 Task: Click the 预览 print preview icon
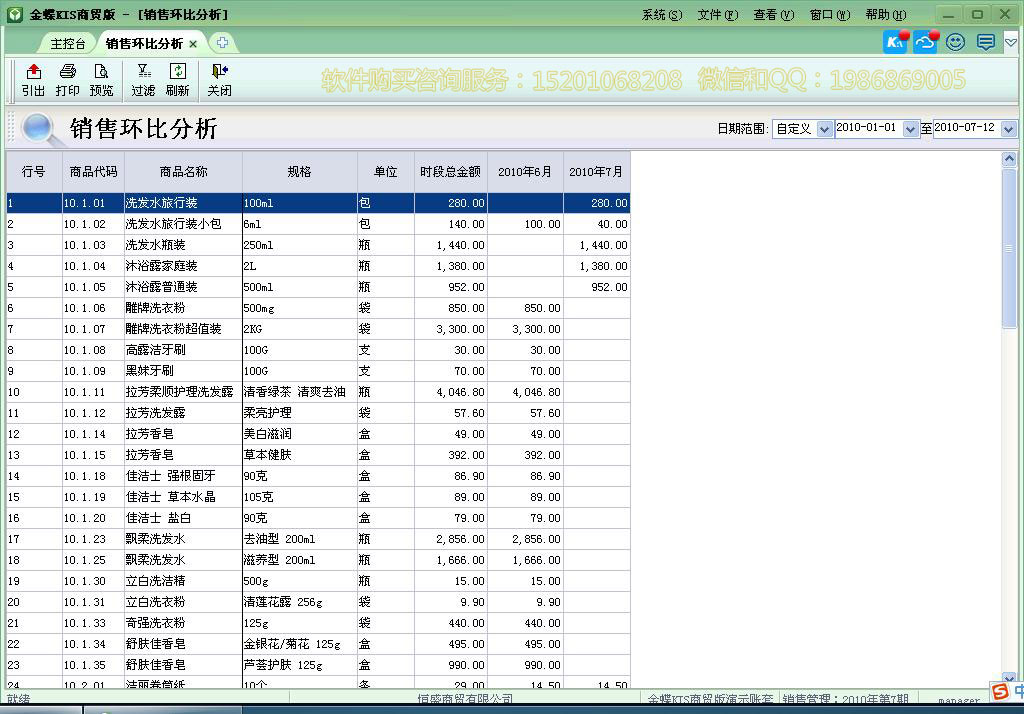(103, 81)
